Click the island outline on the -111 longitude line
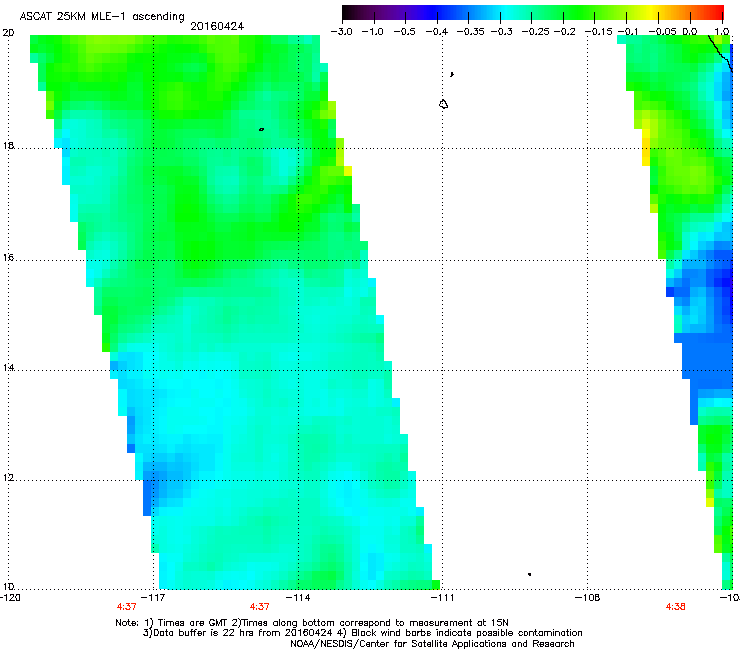The height and width of the screenshot is (650, 740). point(443,104)
